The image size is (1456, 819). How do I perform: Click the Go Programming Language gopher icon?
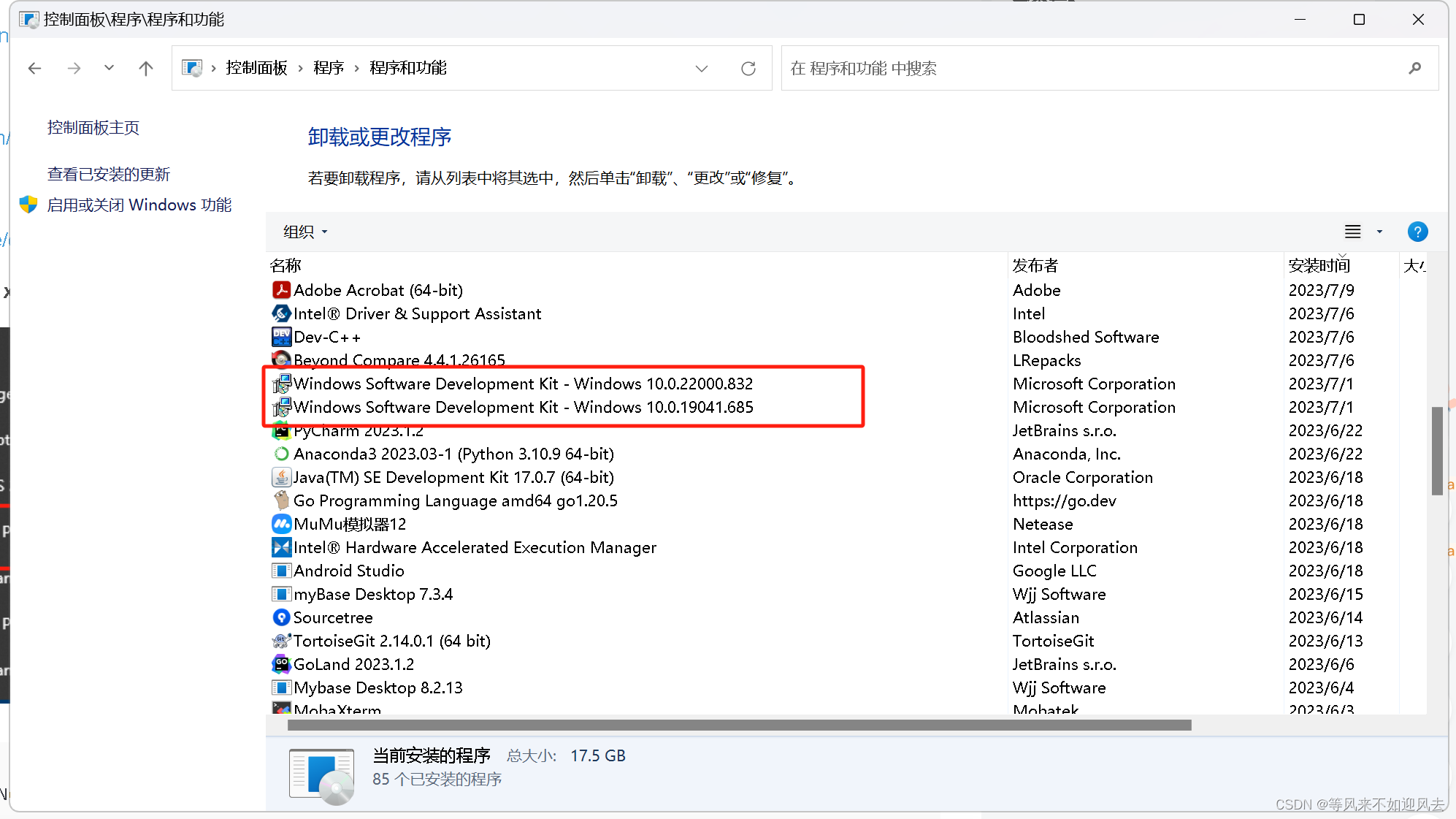pyautogui.click(x=281, y=500)
